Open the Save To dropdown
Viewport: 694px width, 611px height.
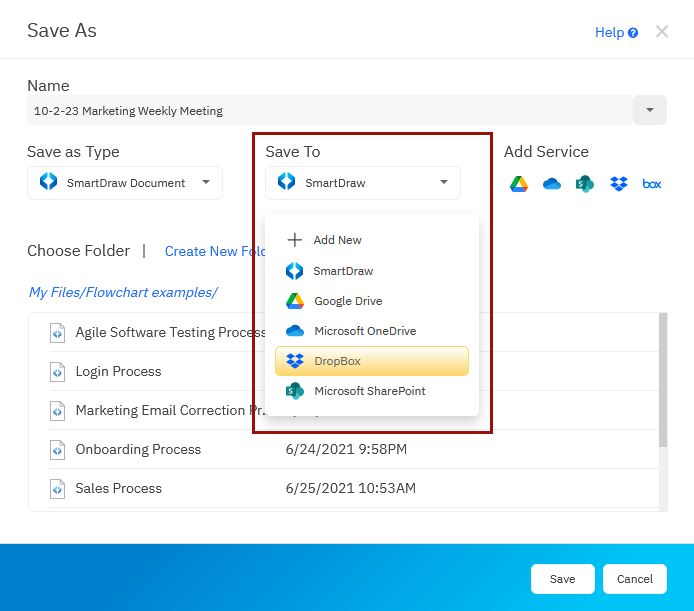click(363, 183)
